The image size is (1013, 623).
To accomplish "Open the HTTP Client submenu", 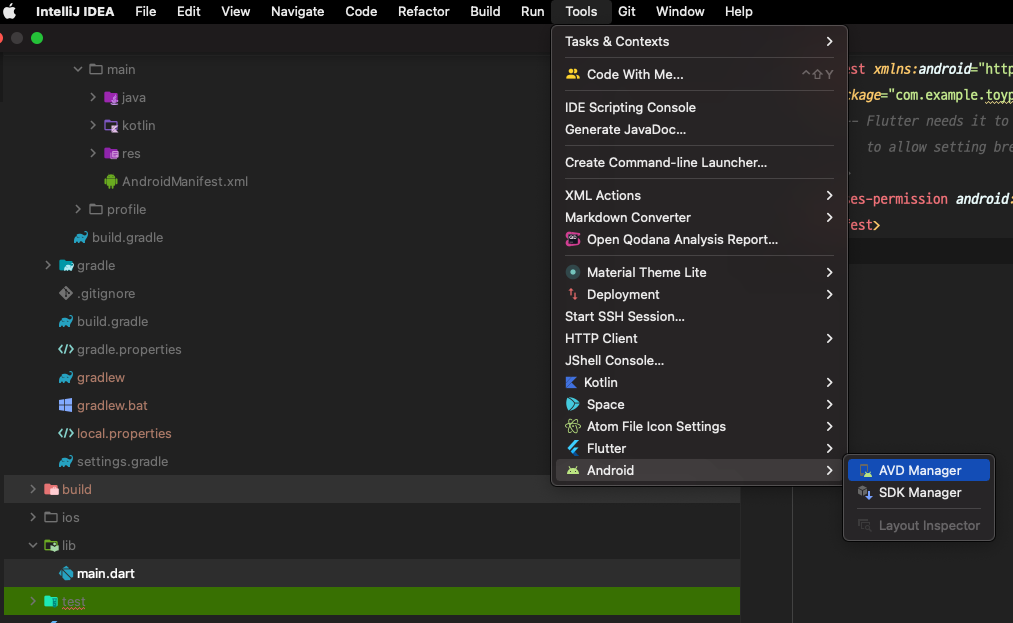I will click(x=698, y=338).
